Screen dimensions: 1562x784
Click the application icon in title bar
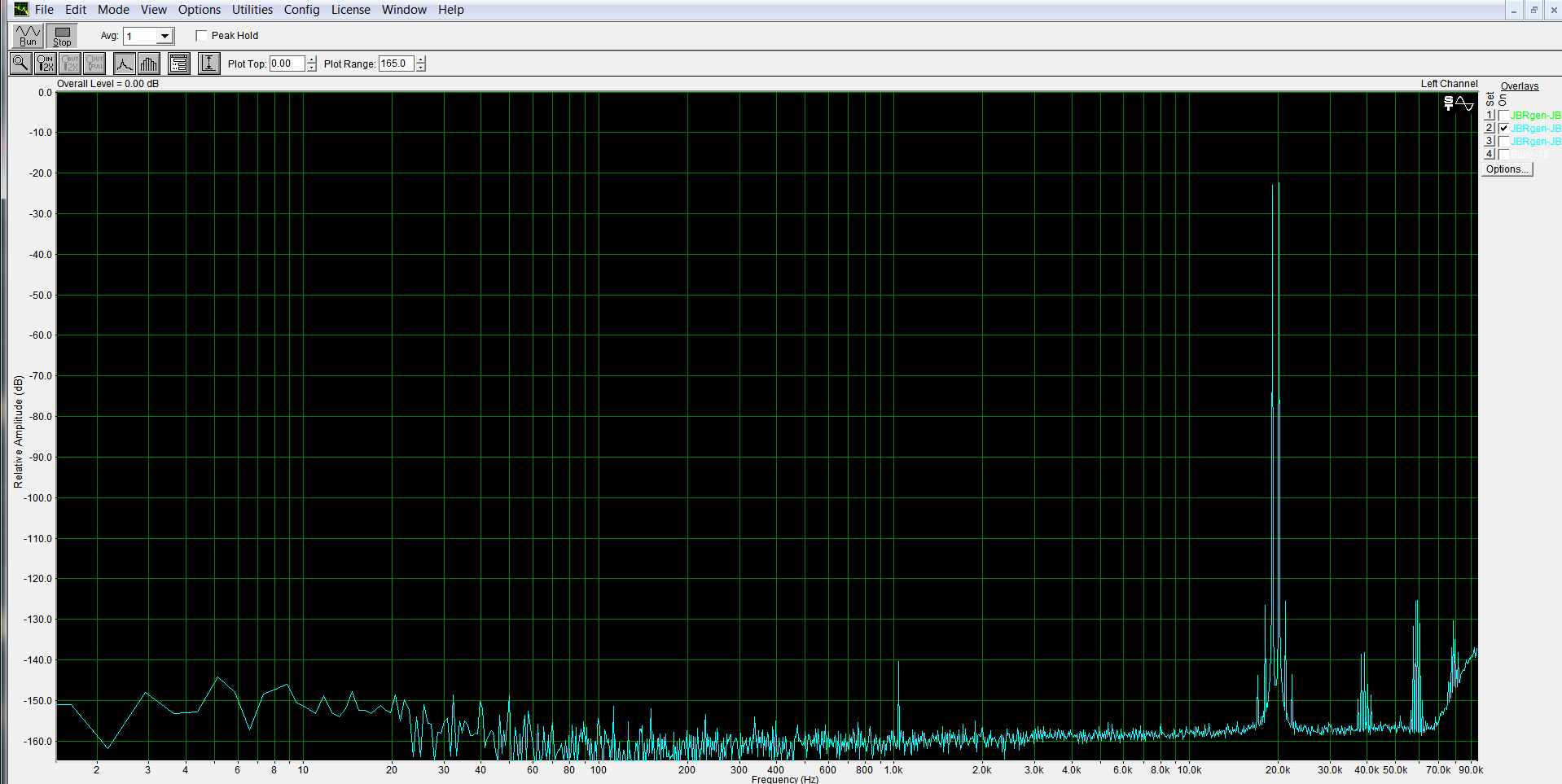(x=21, y=9)
